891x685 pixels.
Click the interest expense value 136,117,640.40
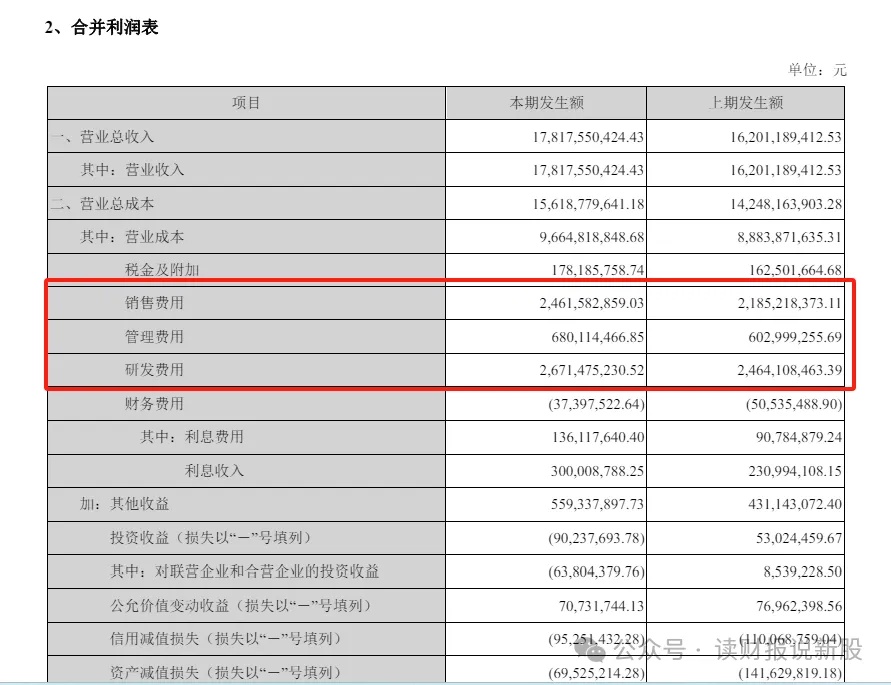(598, 437)
